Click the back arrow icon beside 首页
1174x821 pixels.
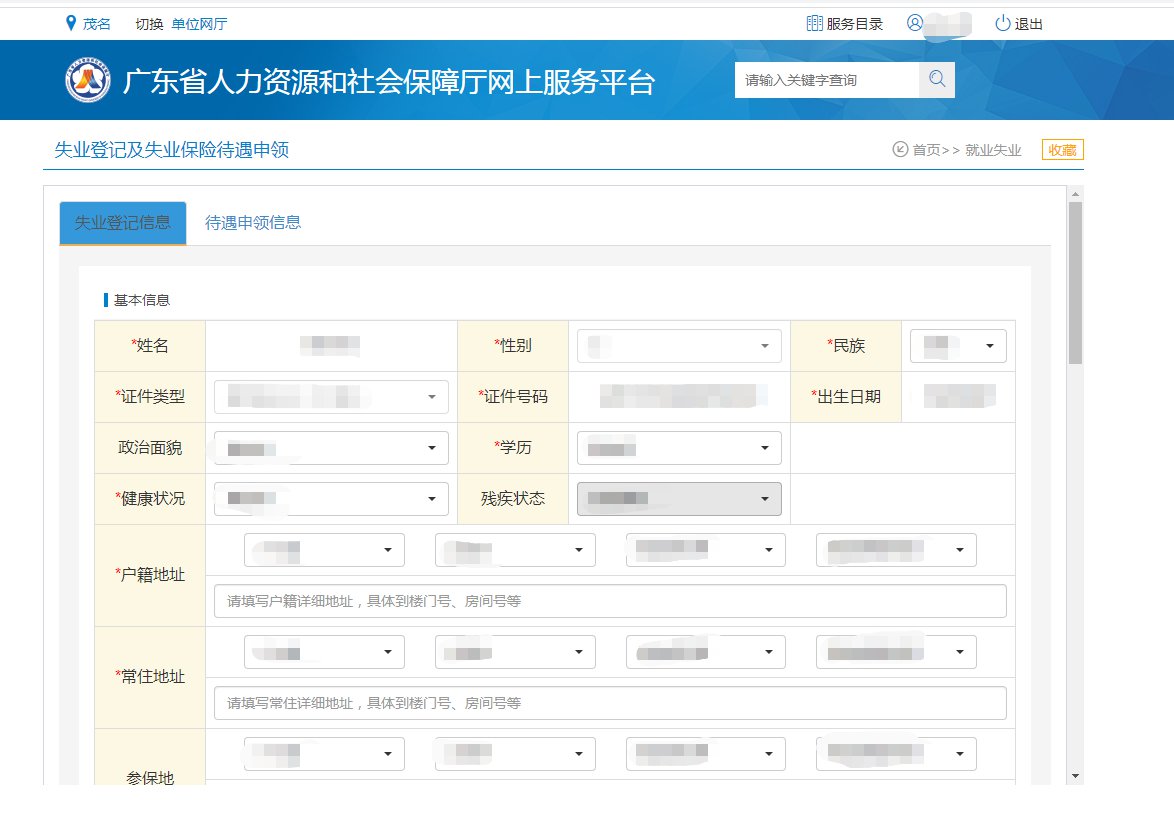900,150
